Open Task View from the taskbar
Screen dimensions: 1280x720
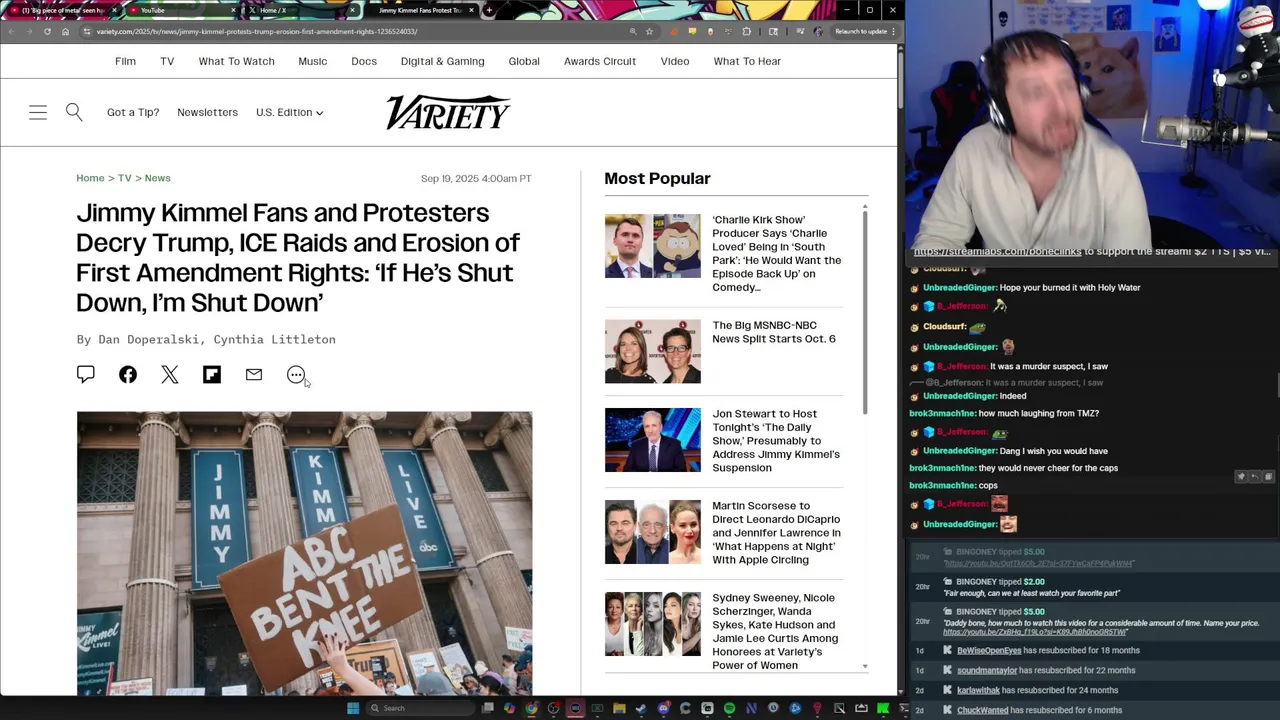point(487,708)
